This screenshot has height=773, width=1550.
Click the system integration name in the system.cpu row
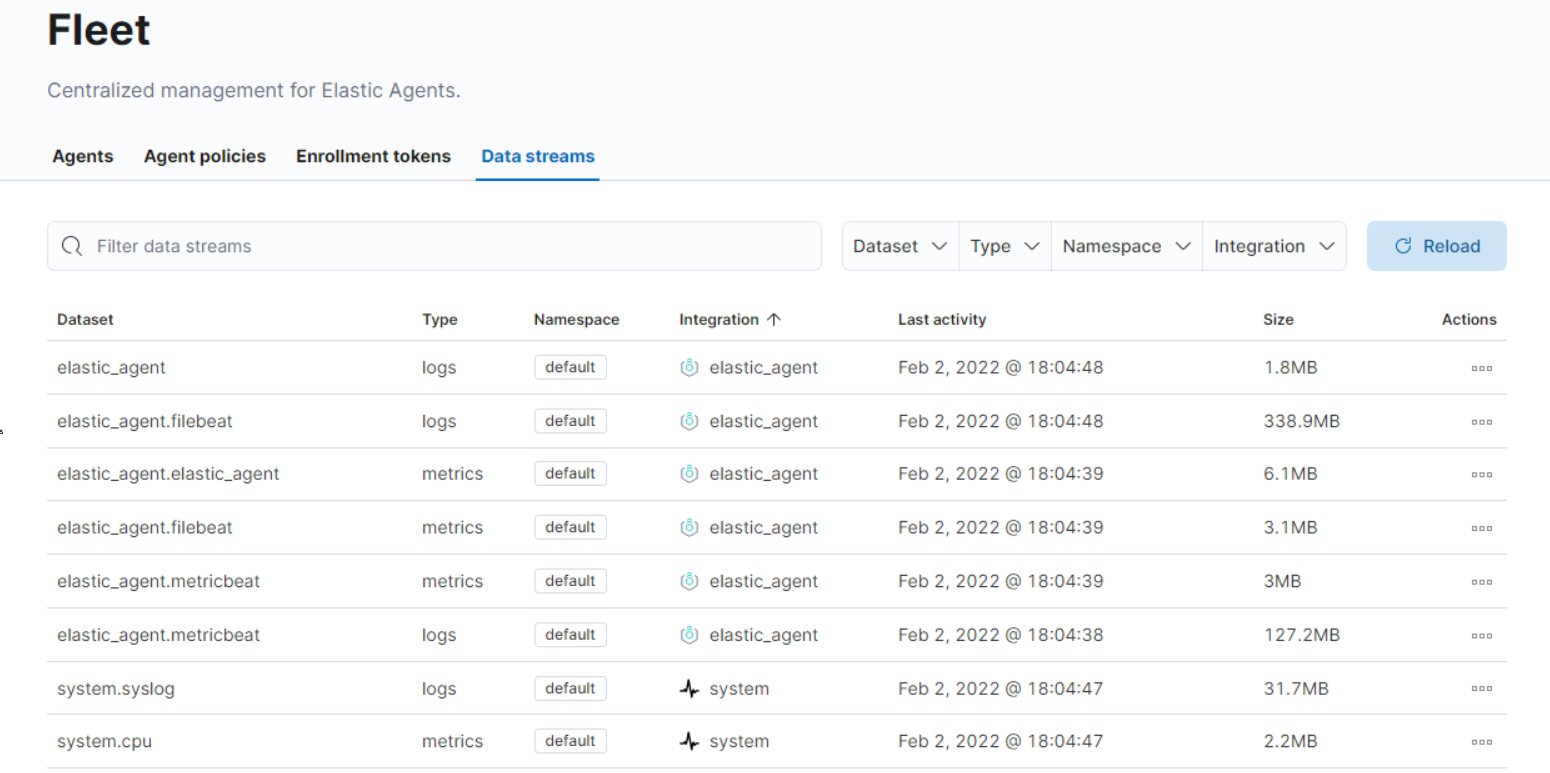(739, 741)
